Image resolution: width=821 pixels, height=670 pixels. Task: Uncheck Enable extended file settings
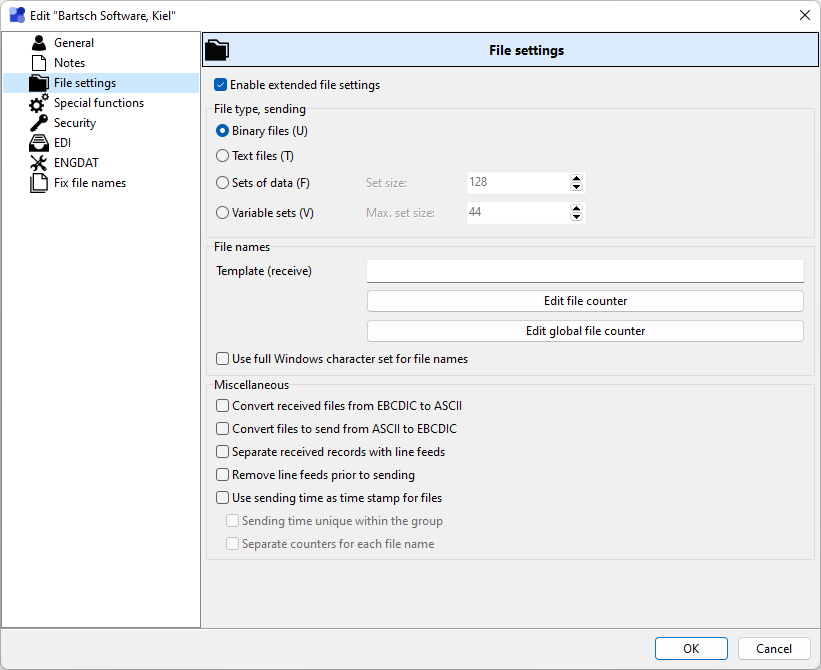[221, 85]
